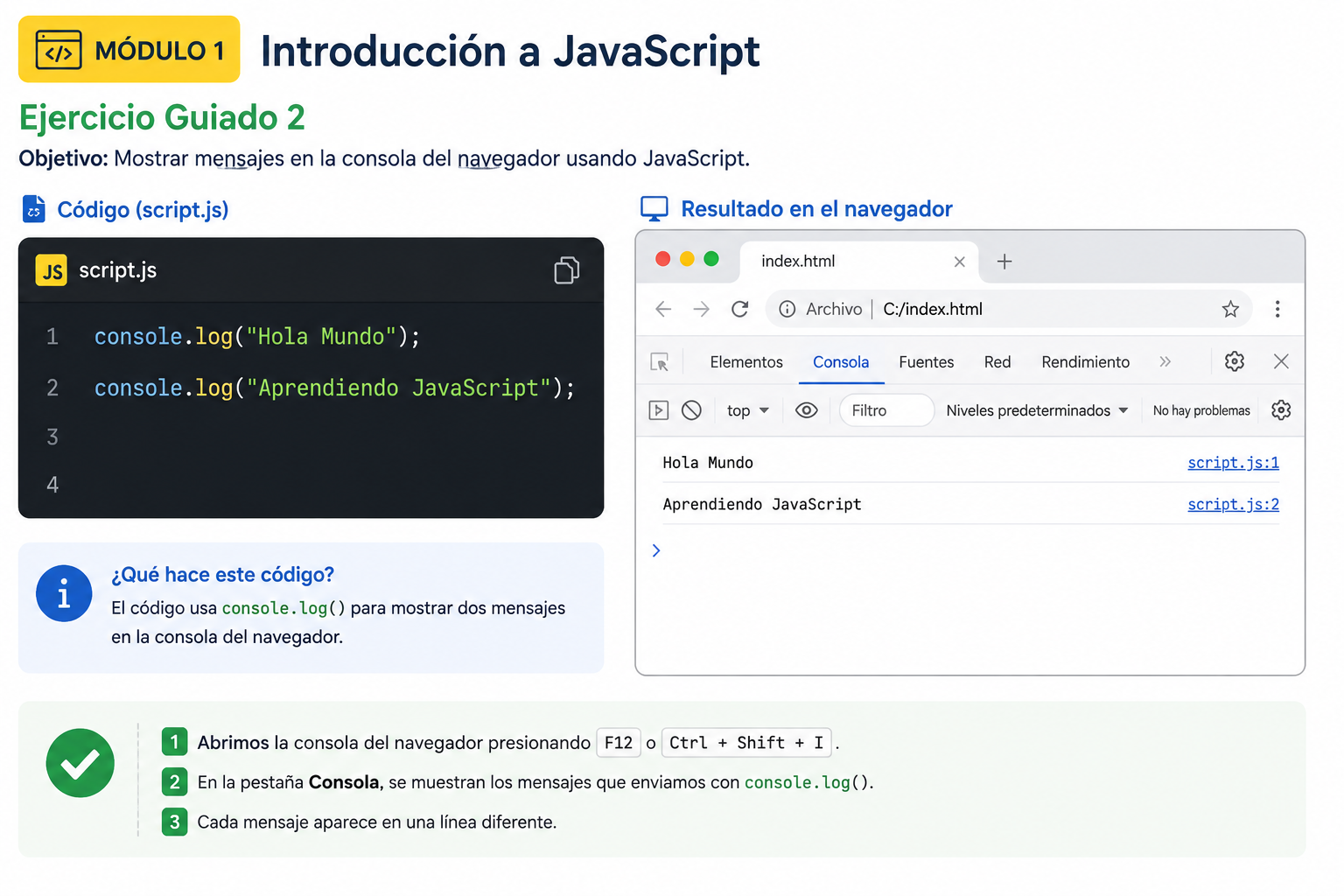Viewport: 1344px width, 896px height.
Task: Open console settings gear beside No hay problemas
Action: click(x=1281, y=410)
